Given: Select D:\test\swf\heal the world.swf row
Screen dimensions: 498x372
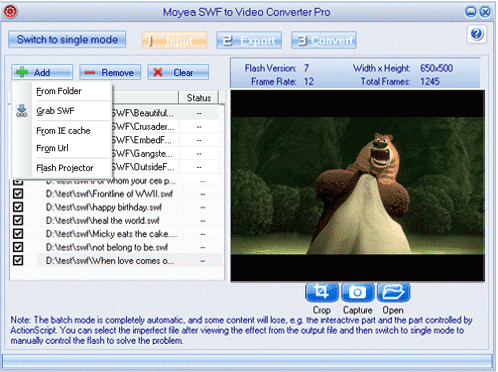Looking at the screenshot, I should pyautogui.click(x=117, y=220).
